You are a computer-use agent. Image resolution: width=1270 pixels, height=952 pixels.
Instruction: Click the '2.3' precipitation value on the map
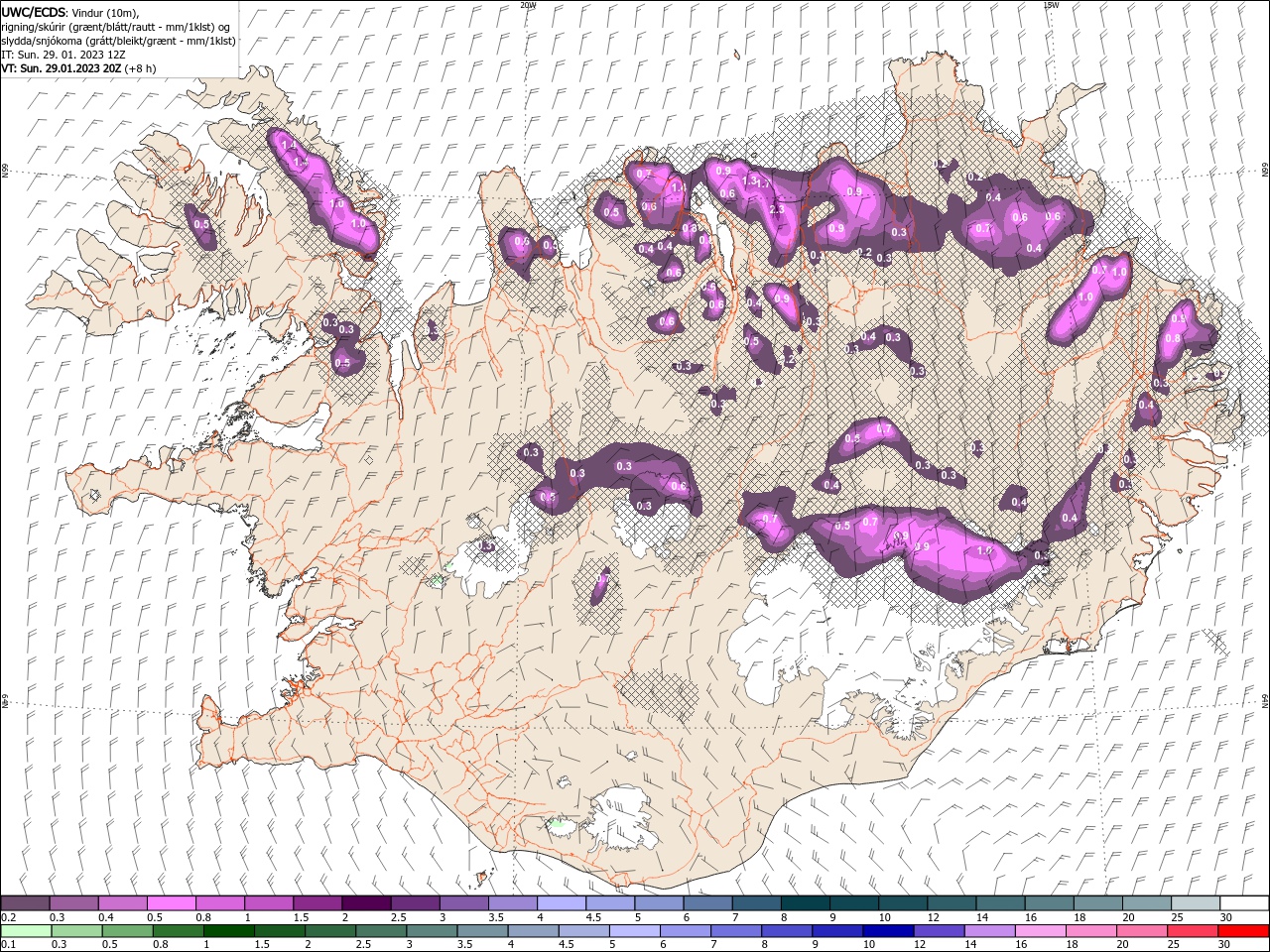[777, 209]
